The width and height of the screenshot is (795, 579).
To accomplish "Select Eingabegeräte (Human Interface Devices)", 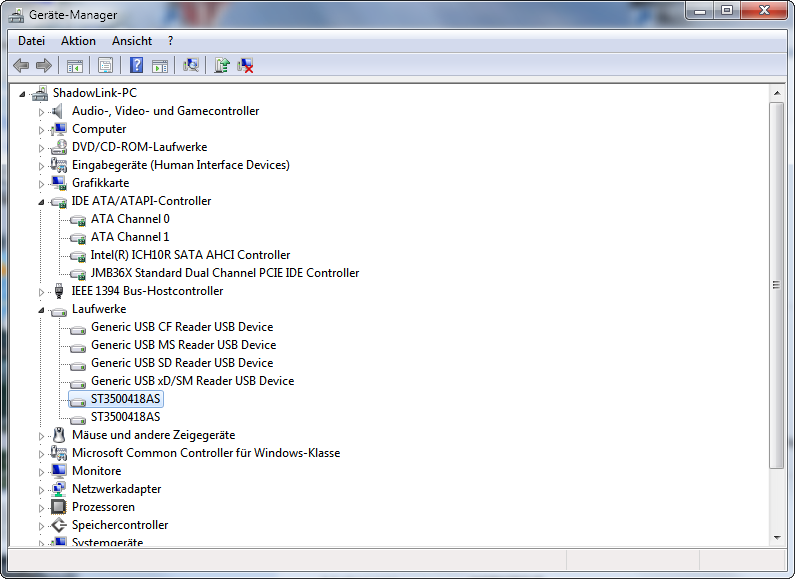I will (180, 165).
